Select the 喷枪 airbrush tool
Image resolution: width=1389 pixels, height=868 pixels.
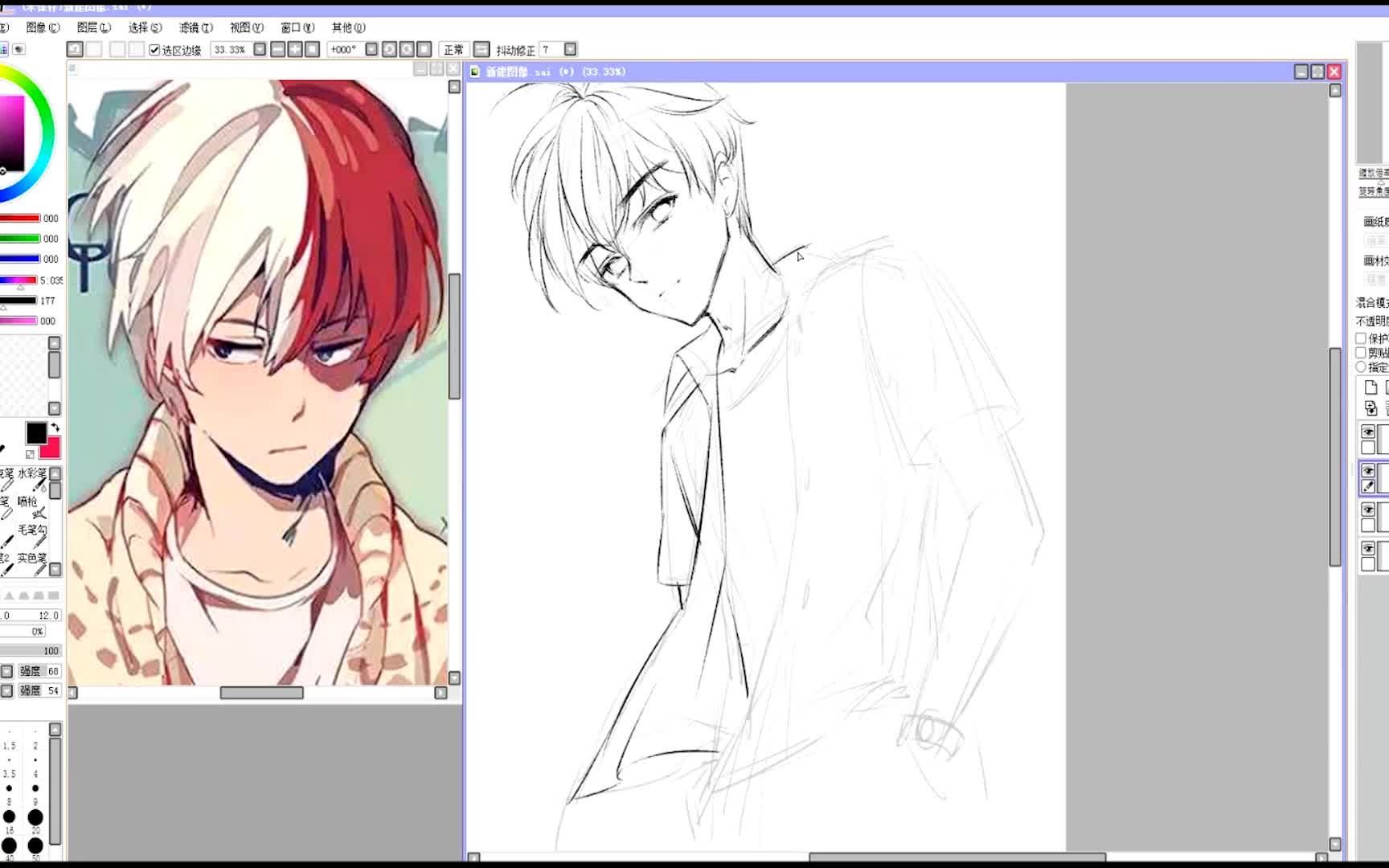coord(32,507)
